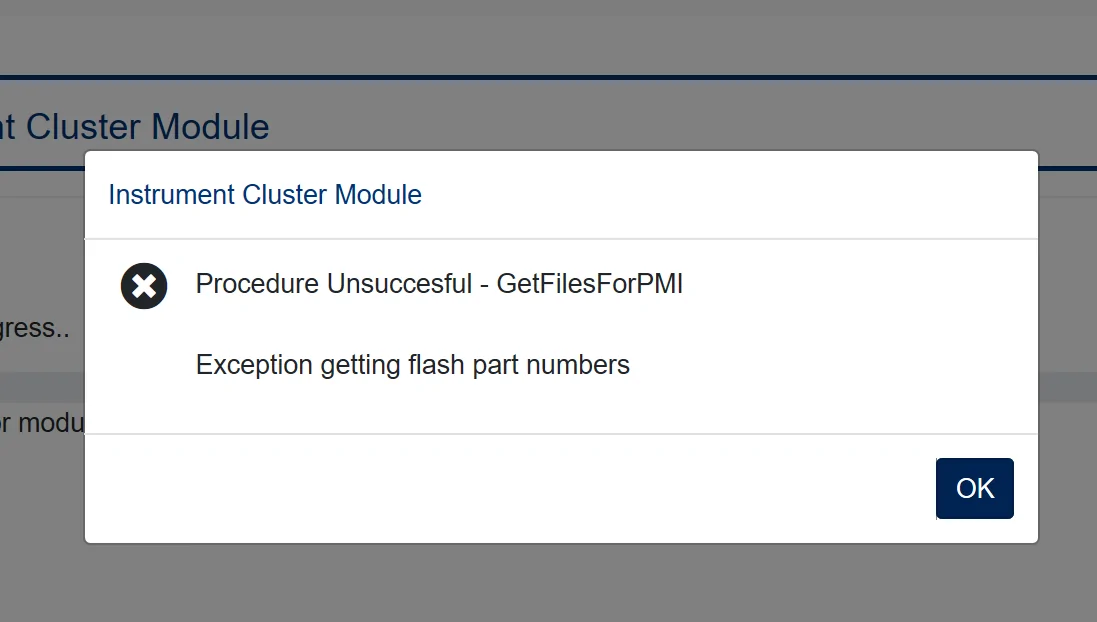Click the partially hidden progress text at left
The width and height of the screenshot is (1097, 622).
point(34,328)
